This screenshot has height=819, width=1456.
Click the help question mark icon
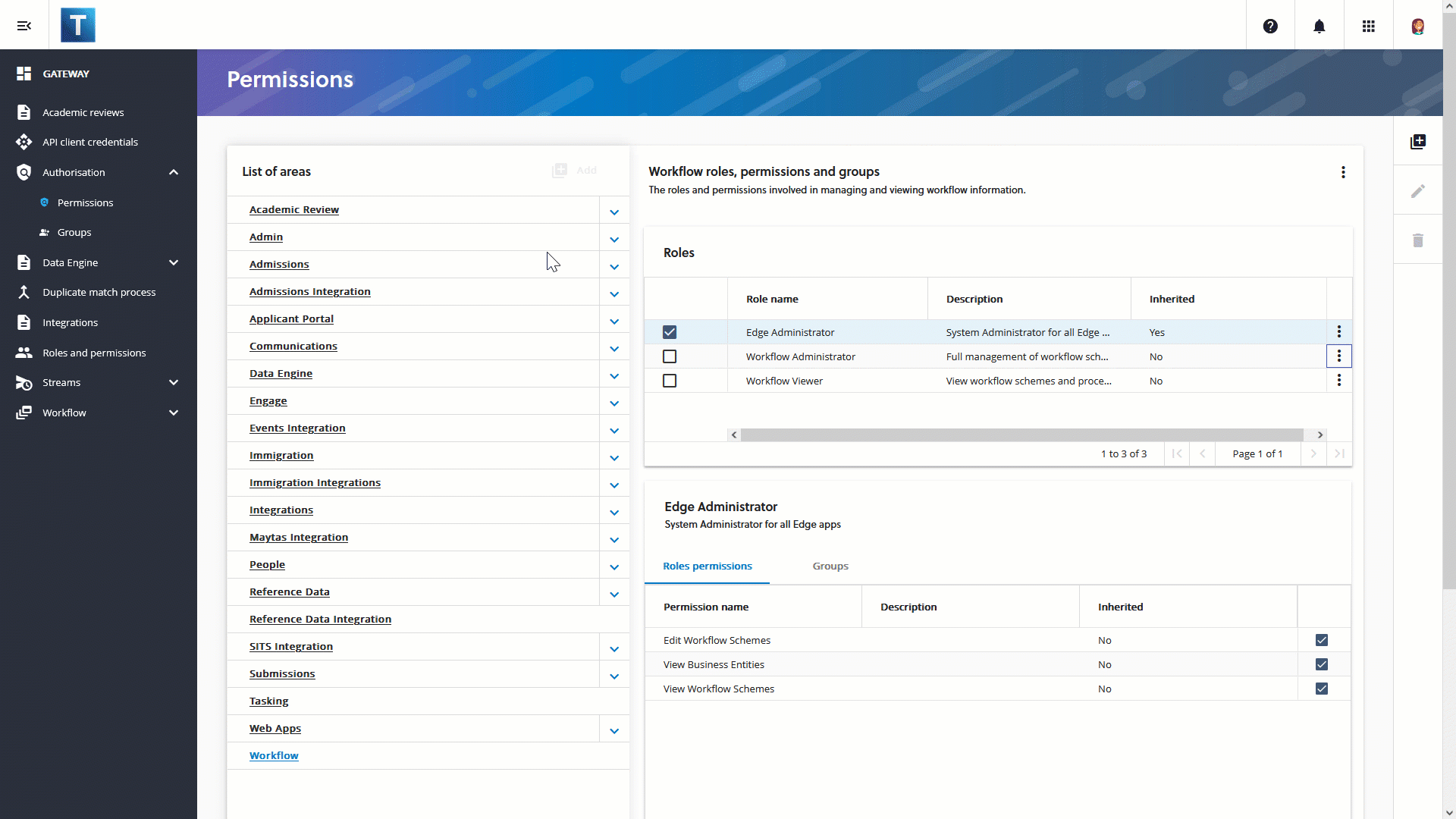(1270, 26)
